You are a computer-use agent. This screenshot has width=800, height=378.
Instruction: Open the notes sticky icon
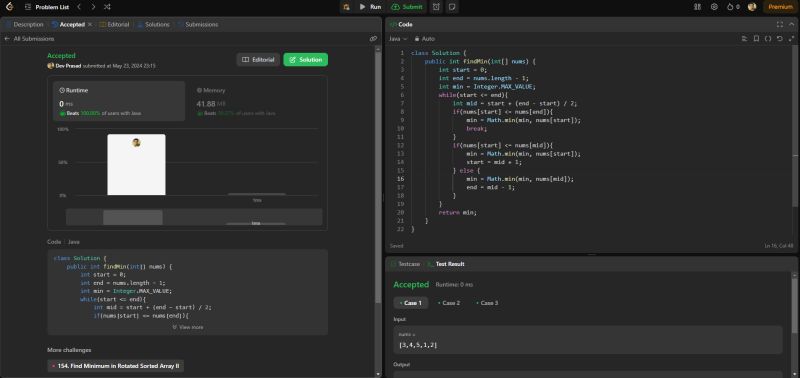click(x=452, y=7)
